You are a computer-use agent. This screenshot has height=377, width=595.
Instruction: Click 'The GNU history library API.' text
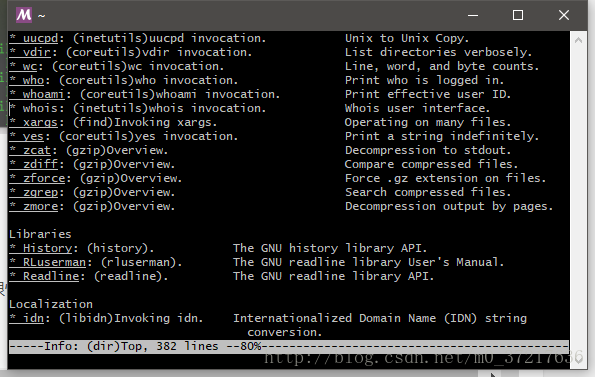coord(330,248)
